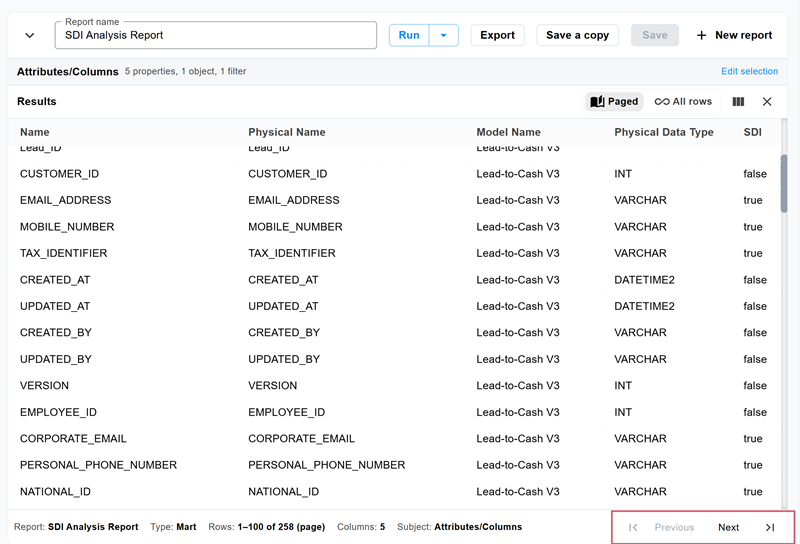Go to the Next page
800x544 pixels.
(x=728, y=527)
